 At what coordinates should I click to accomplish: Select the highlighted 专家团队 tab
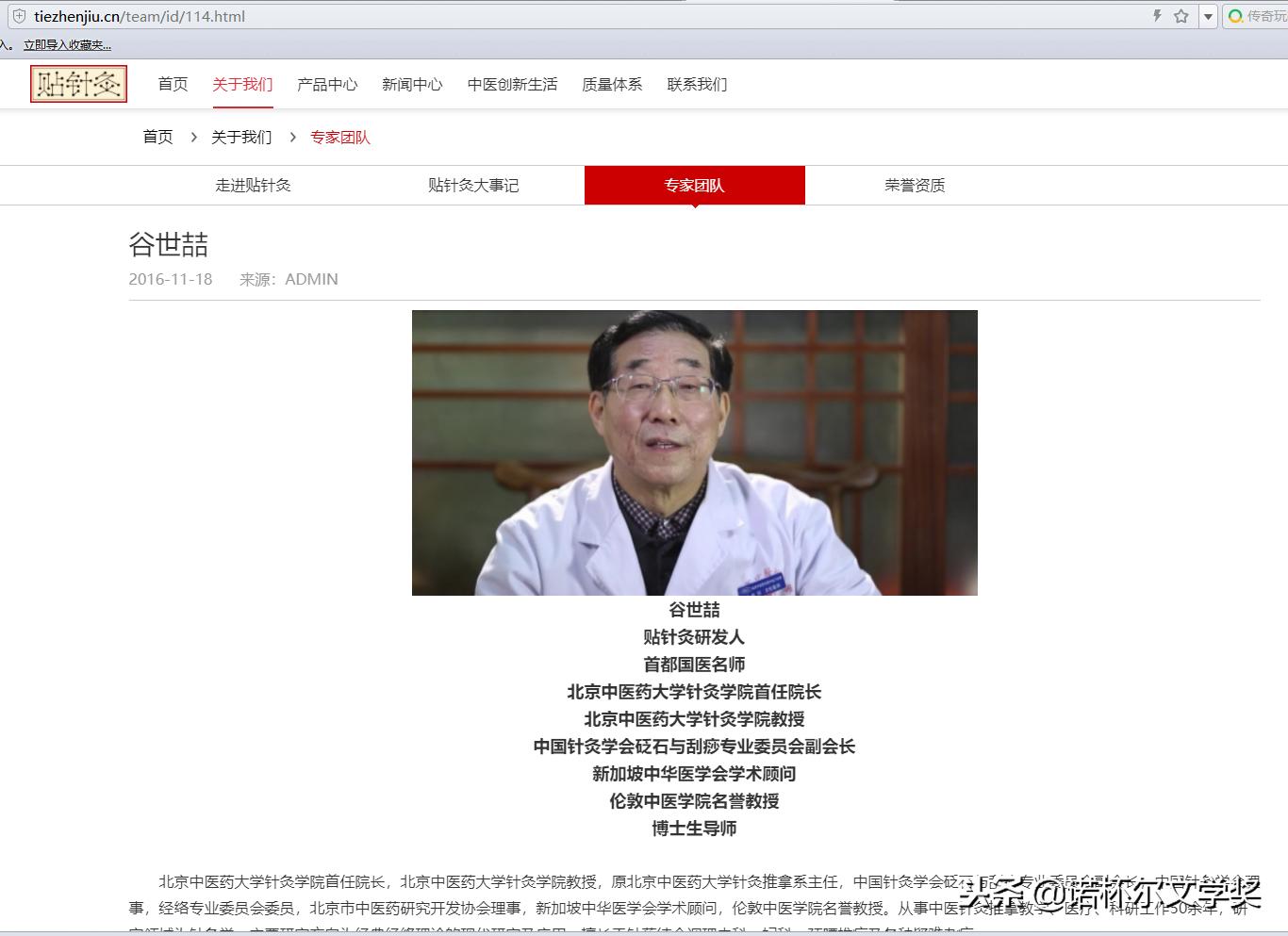(x=694, y=185)
